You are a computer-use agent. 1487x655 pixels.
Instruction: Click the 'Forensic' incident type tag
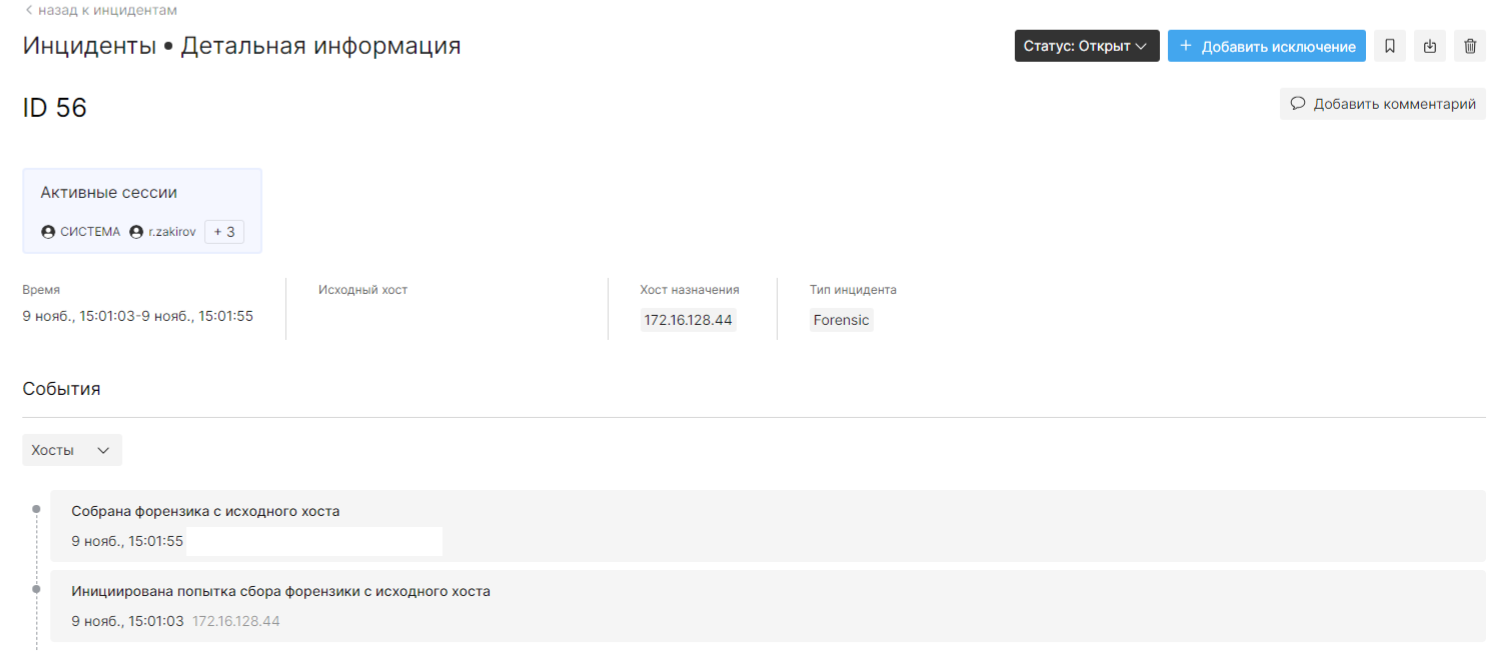841,321
